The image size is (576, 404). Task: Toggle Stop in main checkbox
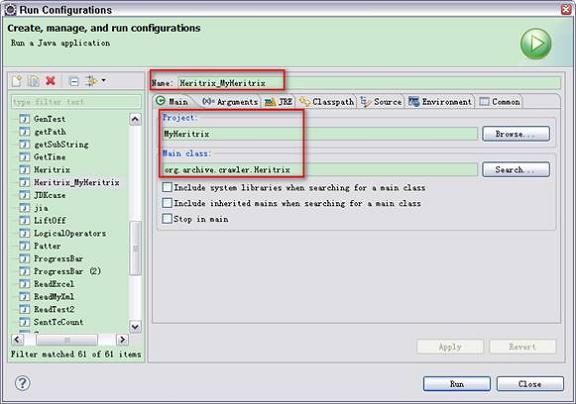coord(167,219)
